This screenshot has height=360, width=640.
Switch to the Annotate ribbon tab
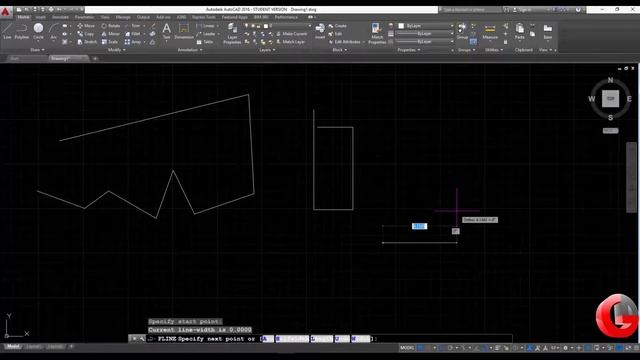(x=60, y=17)
